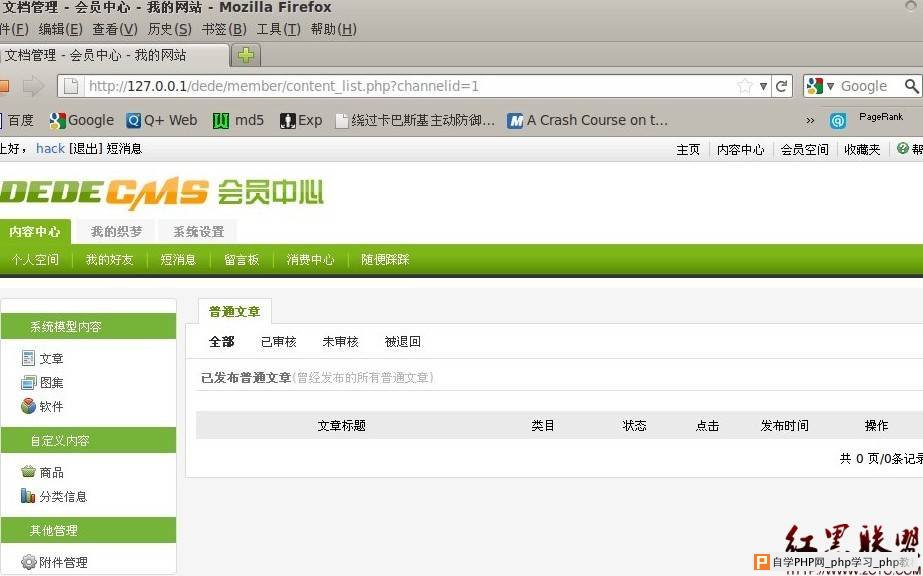Select the 系统设置 main tab

point(198,232)
